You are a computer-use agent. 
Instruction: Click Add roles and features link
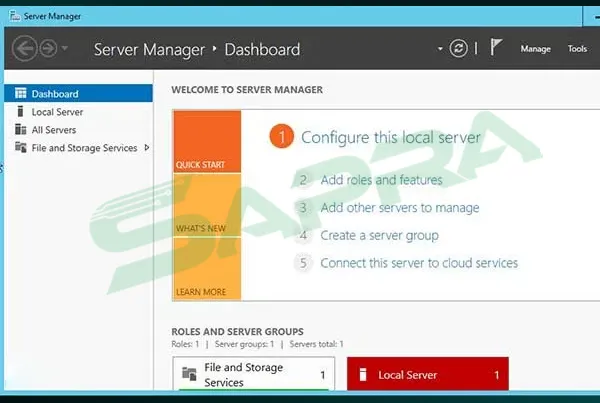click(x=381, y=180)
